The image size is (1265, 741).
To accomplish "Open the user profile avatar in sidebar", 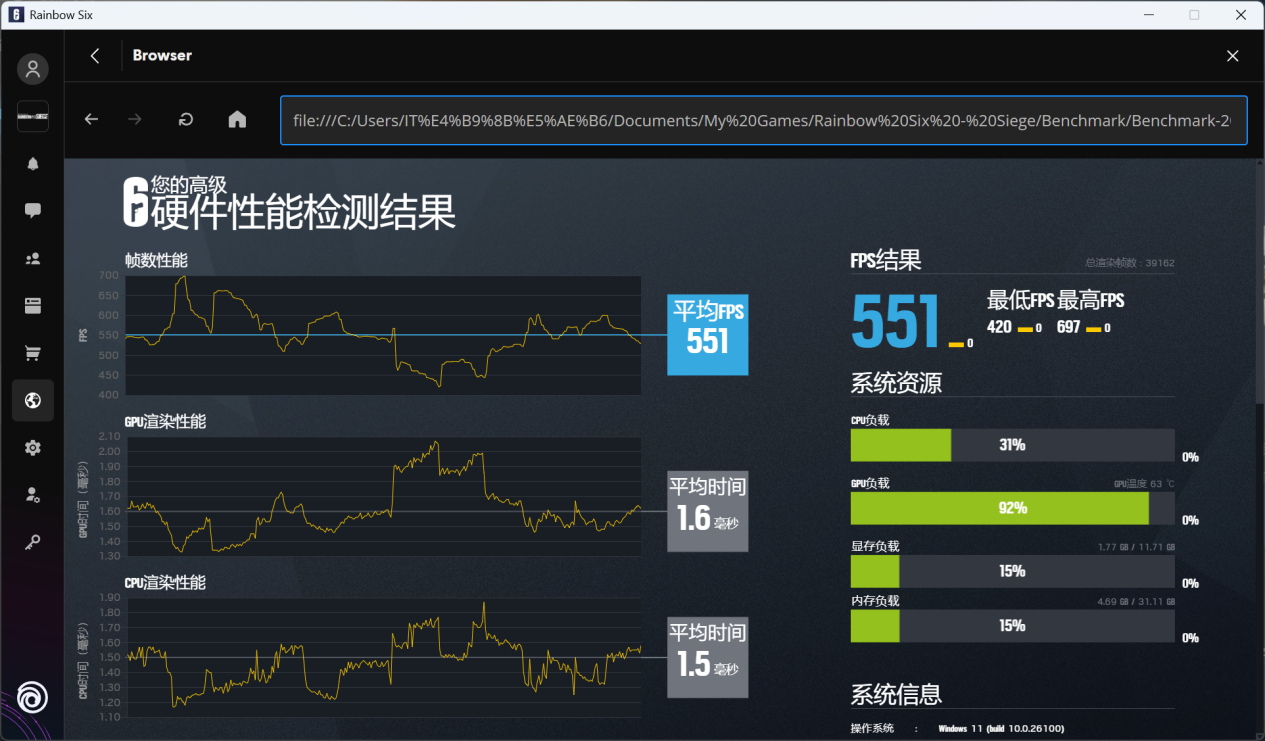I will [32, 69].
